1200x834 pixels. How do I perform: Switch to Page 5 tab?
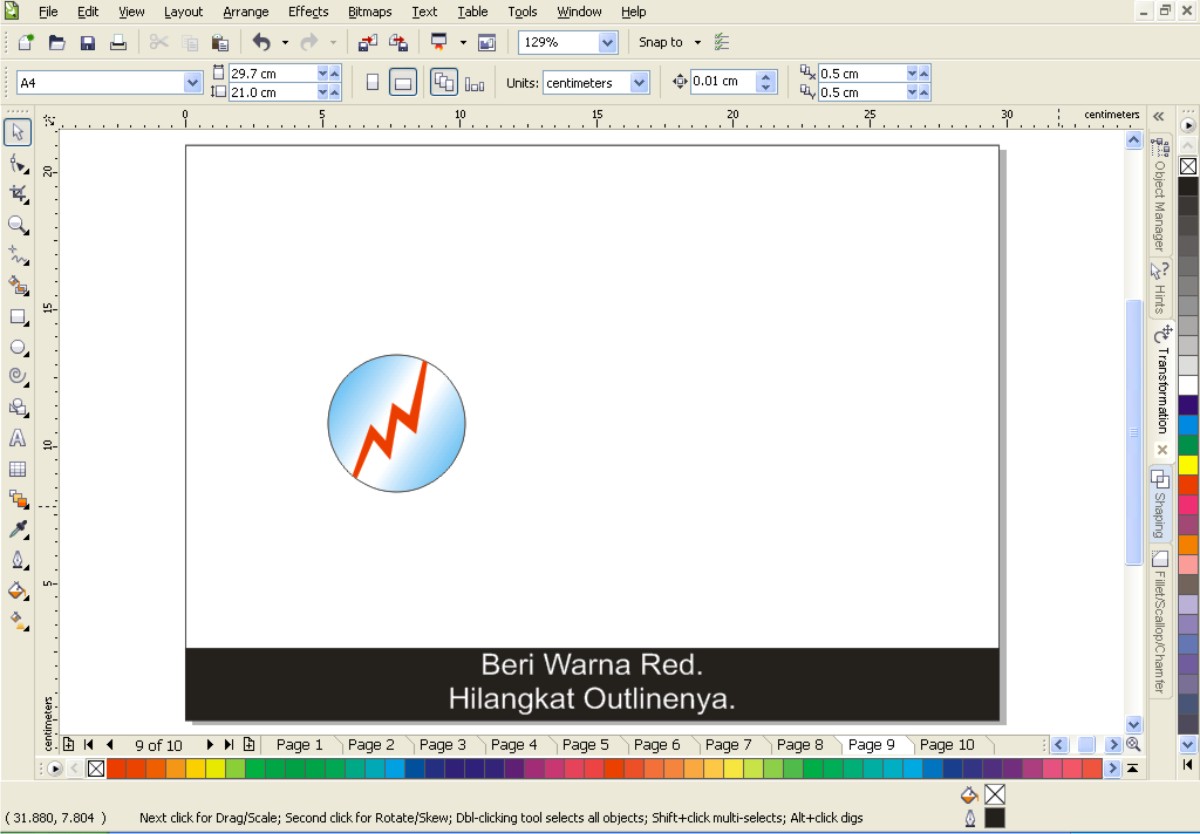click(x=585, y=745)
